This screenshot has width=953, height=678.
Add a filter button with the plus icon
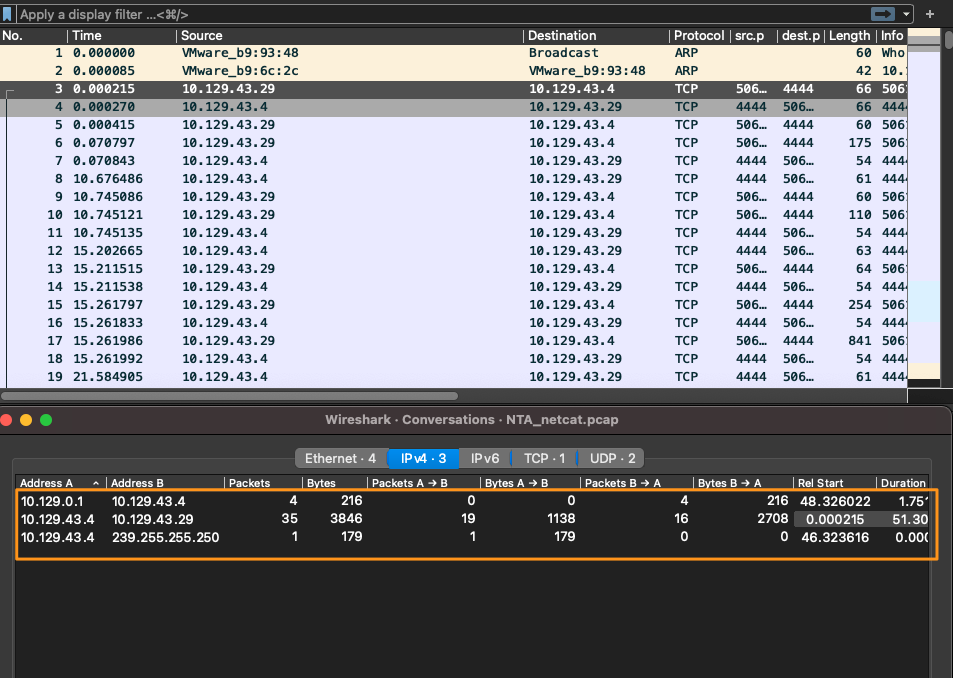click(x=931, y=14)
